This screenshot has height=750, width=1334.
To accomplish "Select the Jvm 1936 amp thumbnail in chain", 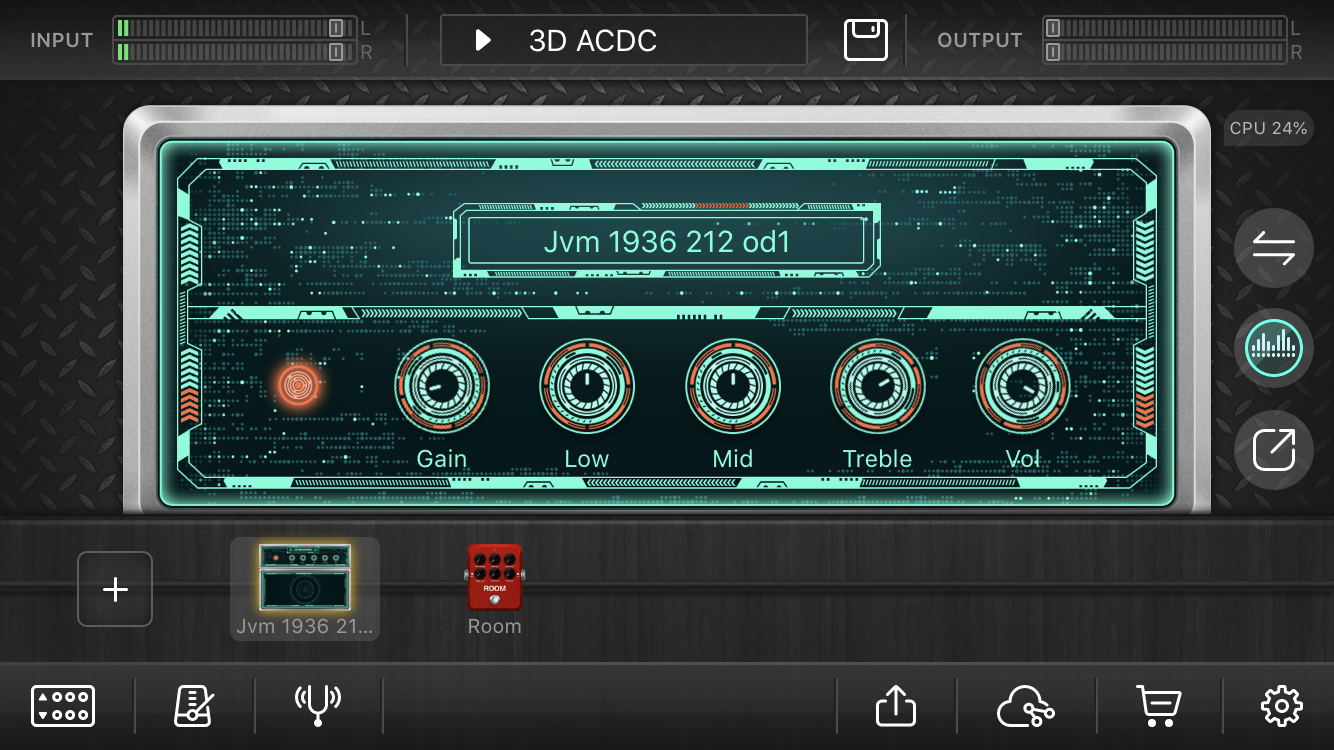I will pyautogui.click(x=305, y=589).
